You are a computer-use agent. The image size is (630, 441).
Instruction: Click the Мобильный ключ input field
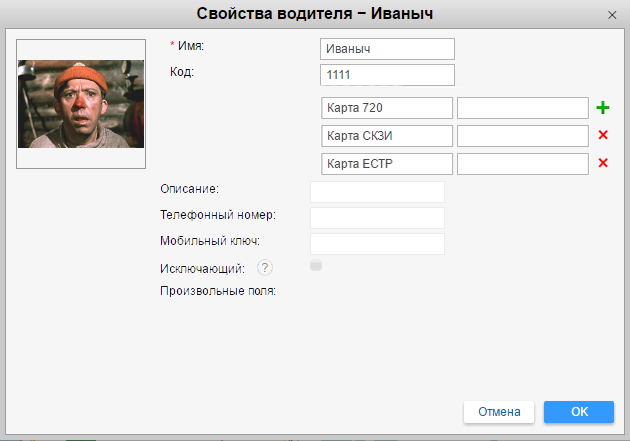(x=377, y=244)
